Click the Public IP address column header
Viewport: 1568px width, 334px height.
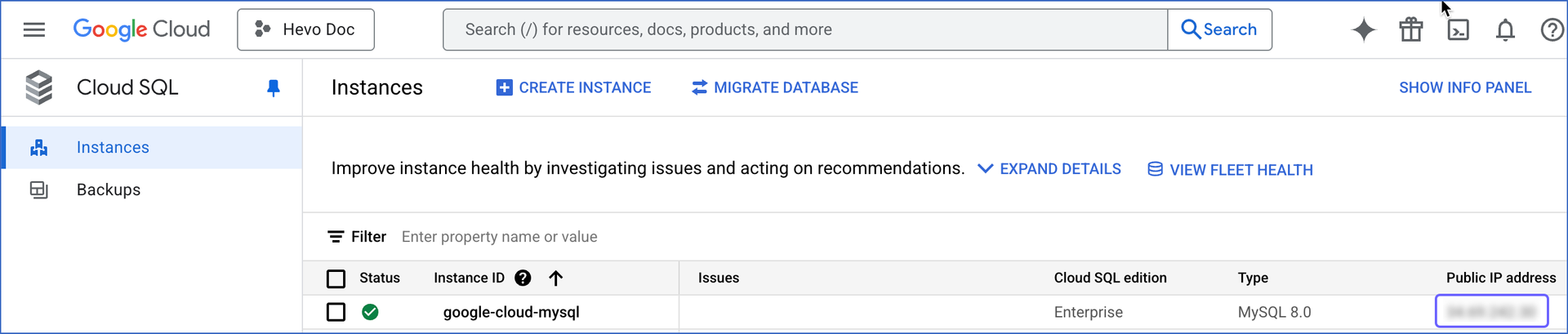pos(1501,278)
